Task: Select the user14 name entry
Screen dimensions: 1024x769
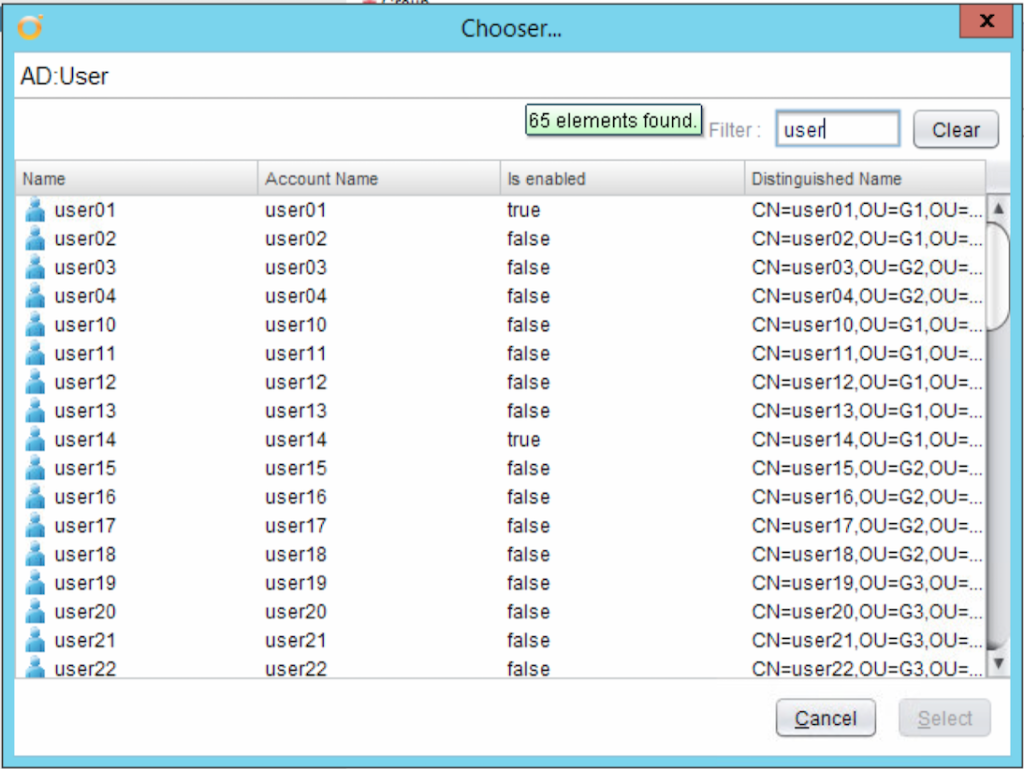Action: [x=85, y=440]
